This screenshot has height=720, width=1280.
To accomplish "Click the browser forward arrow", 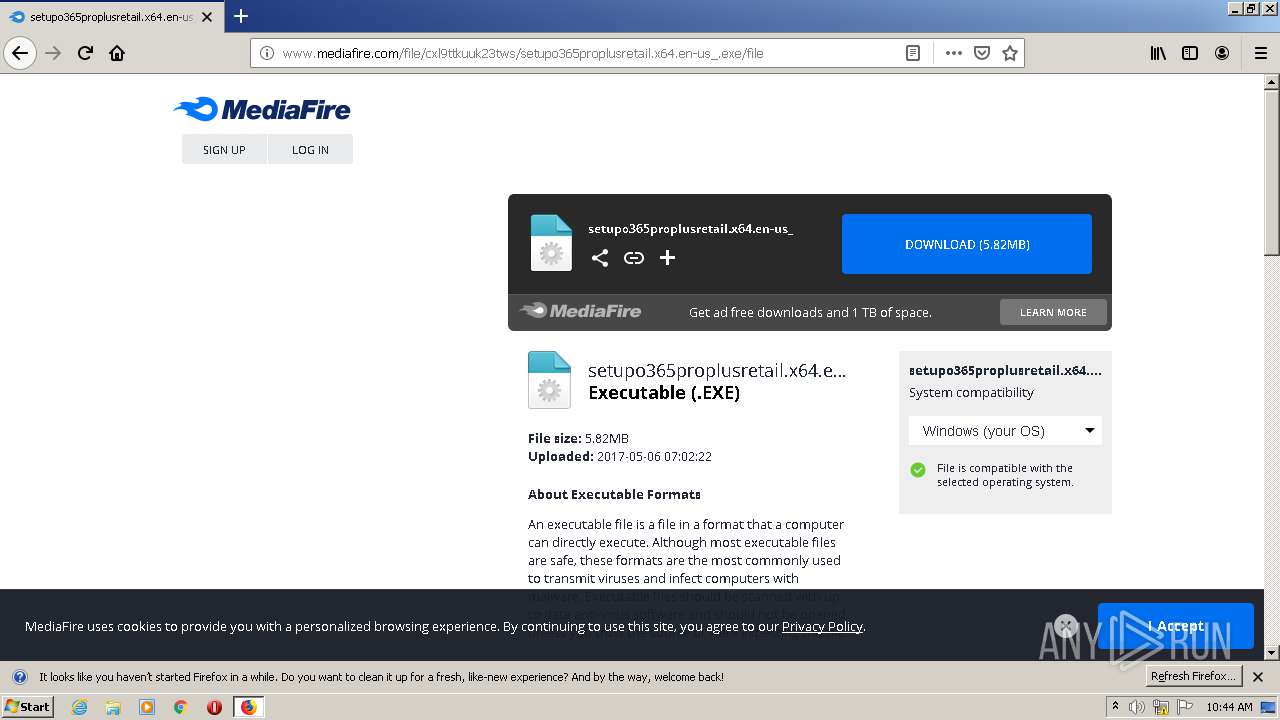I will 53,53.
